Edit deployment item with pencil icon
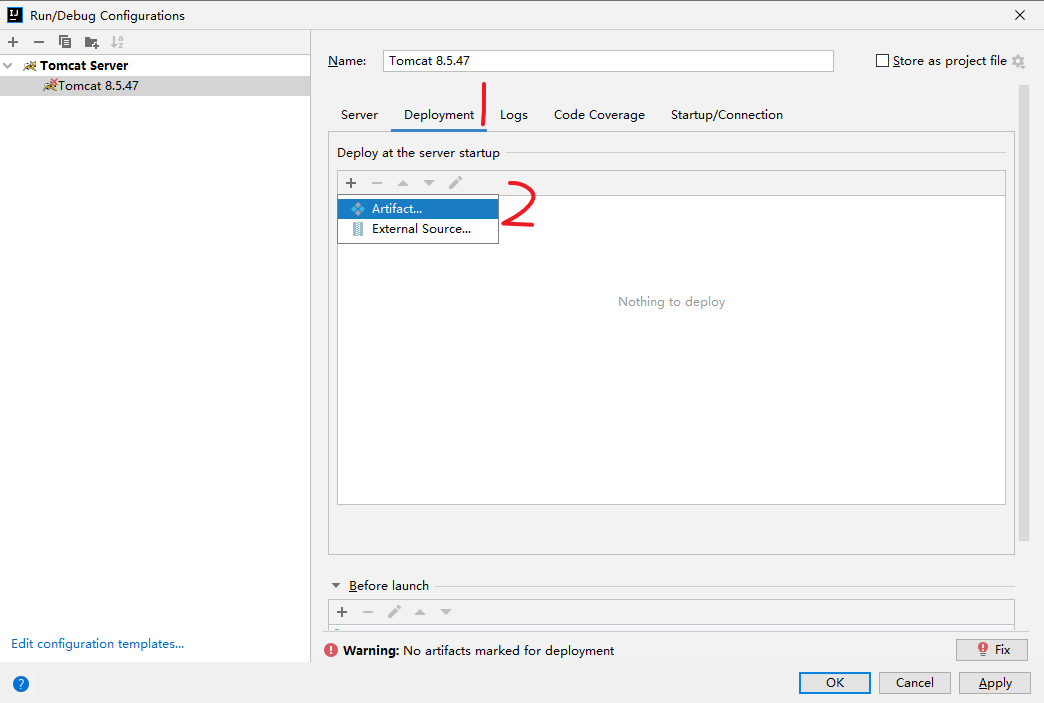This screenshot has width=1044, height=703. pyautogui.click(x=455, y=182)
